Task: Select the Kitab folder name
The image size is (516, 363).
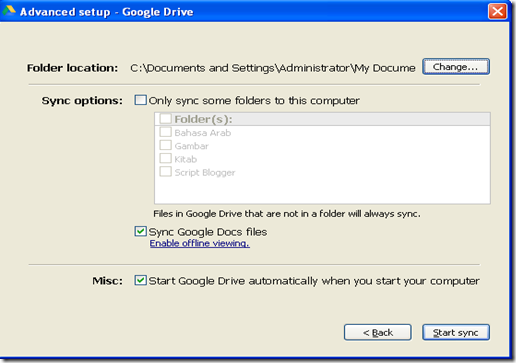Action: pos(186,159)
